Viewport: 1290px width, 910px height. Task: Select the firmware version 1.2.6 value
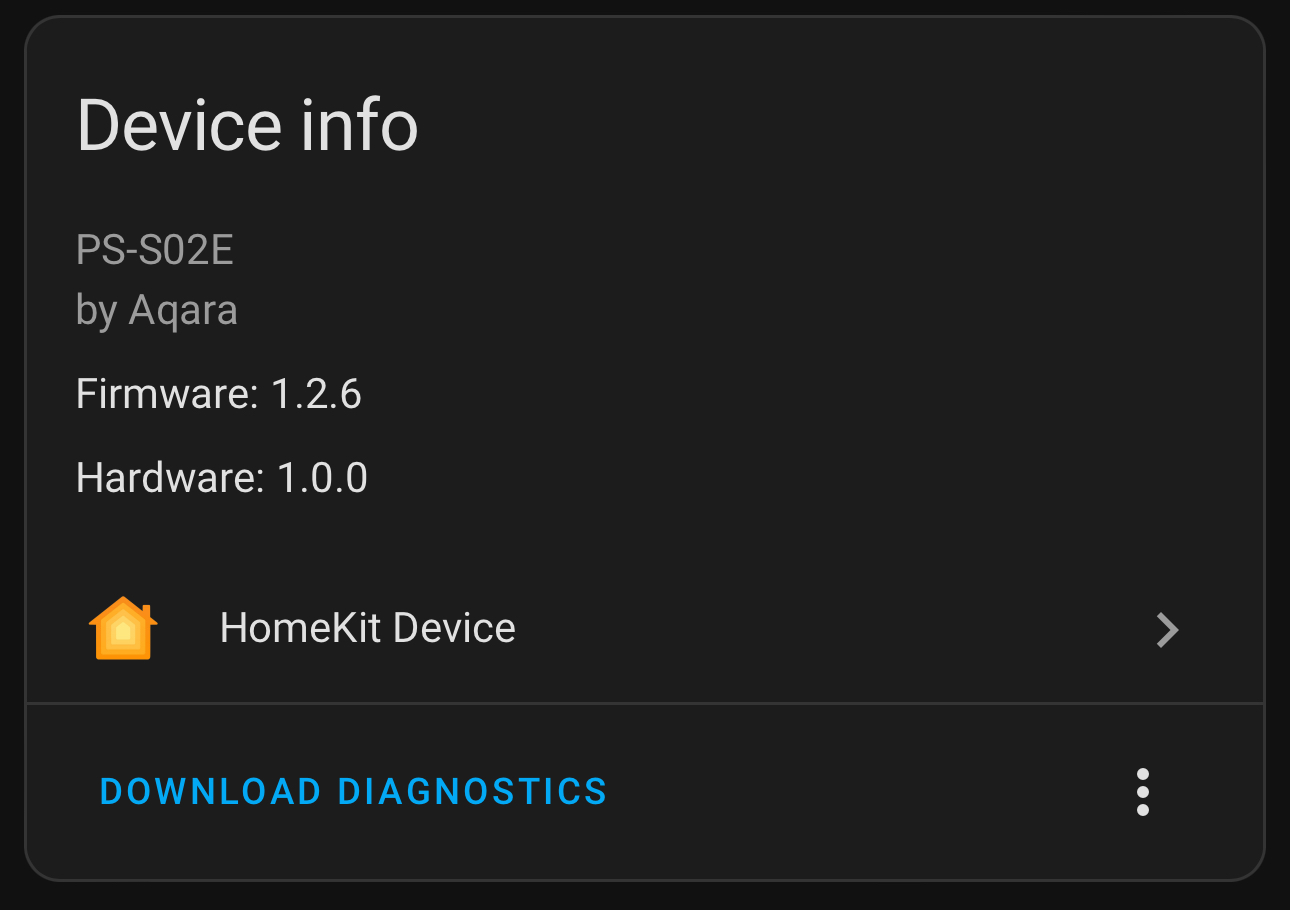coord(316,394)
